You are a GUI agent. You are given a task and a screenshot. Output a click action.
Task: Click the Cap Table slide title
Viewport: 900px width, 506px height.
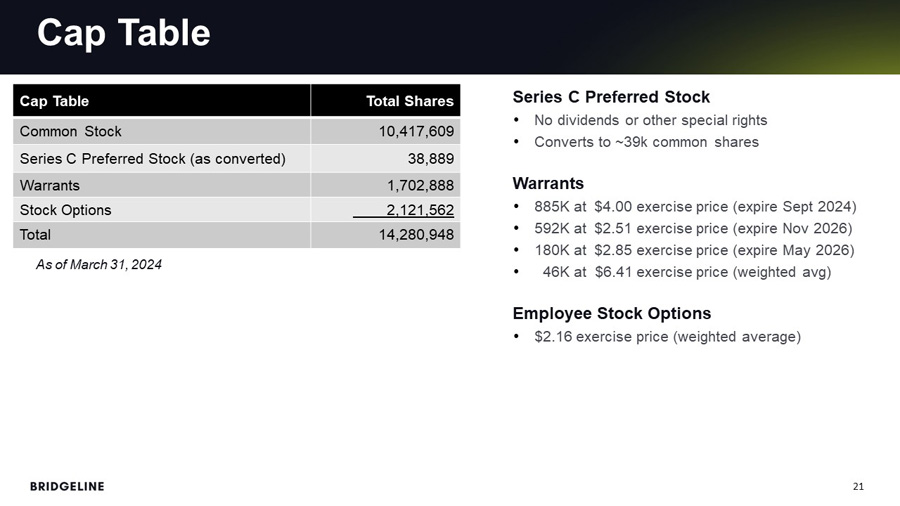[123, 33]
